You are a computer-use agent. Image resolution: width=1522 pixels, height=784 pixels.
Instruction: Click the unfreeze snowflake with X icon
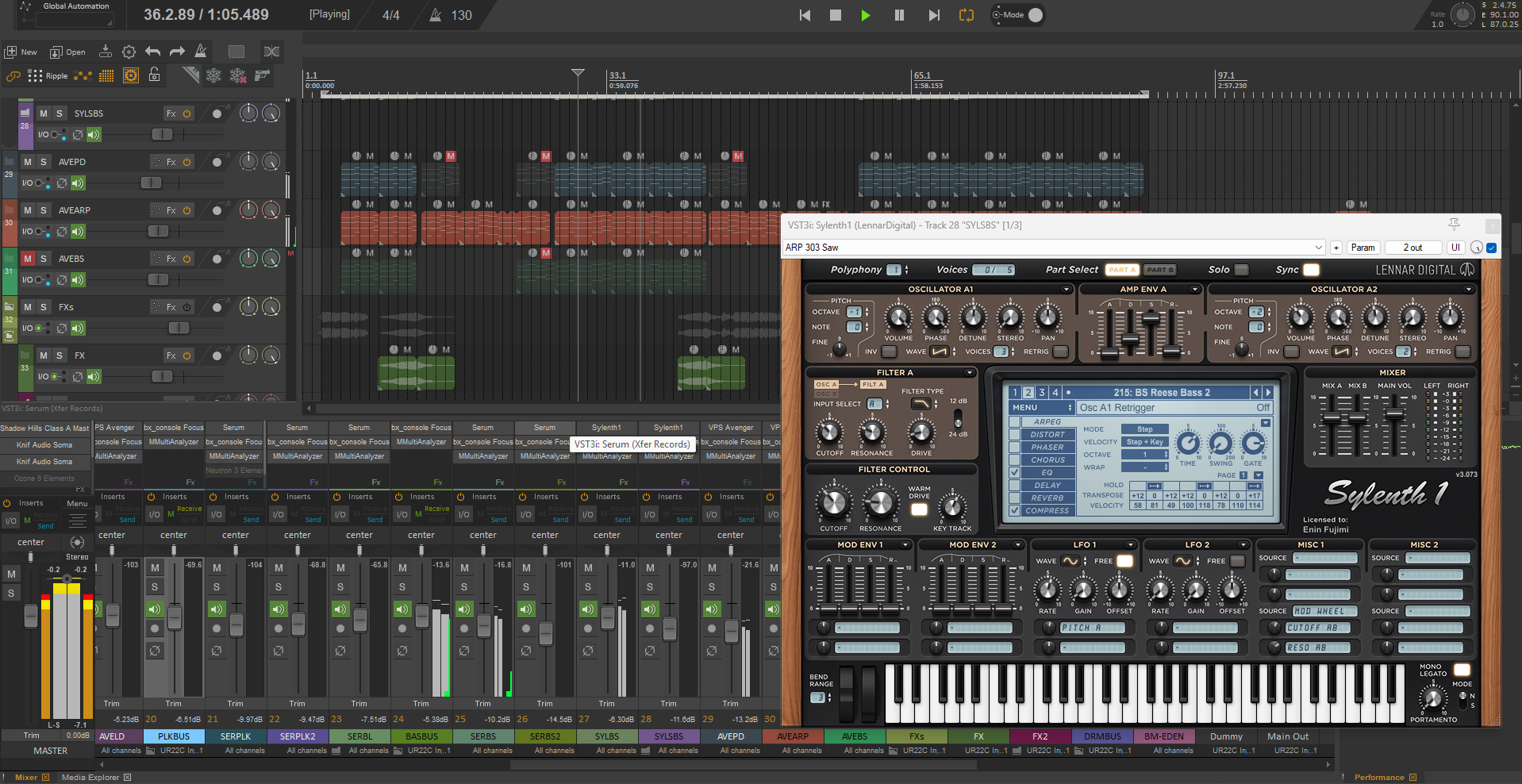237,75
